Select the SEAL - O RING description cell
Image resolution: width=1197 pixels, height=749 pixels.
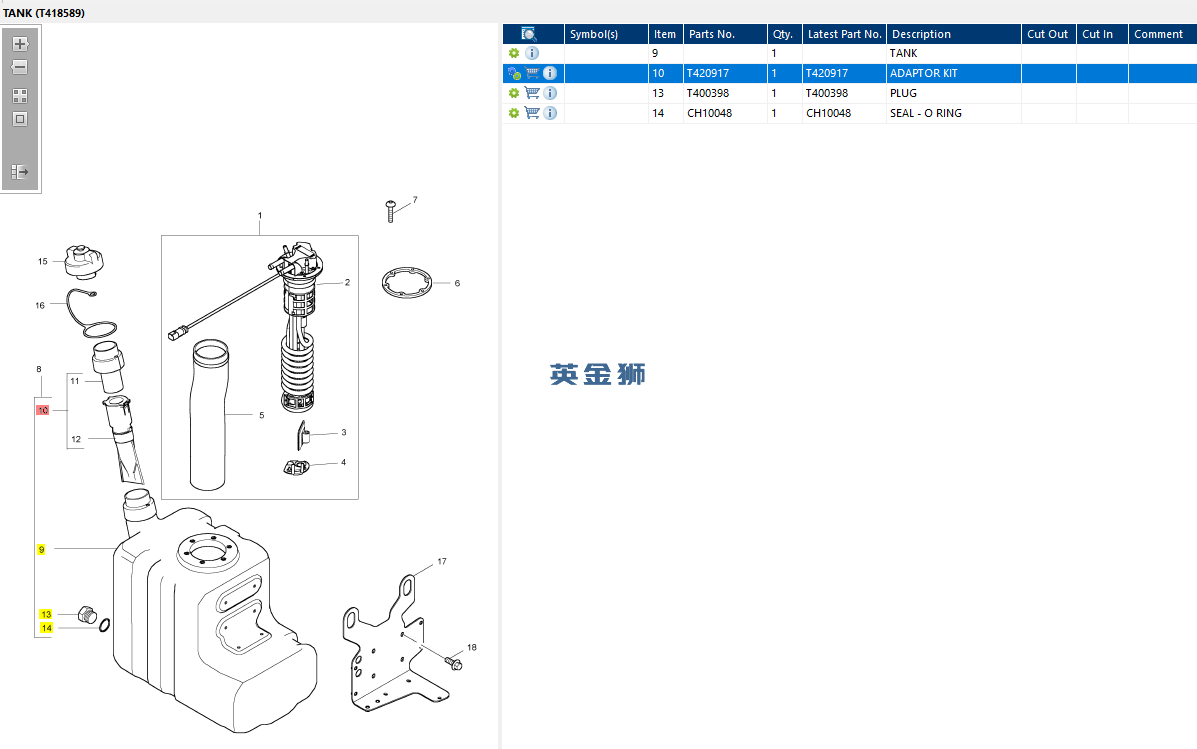(x=953, y=113)
